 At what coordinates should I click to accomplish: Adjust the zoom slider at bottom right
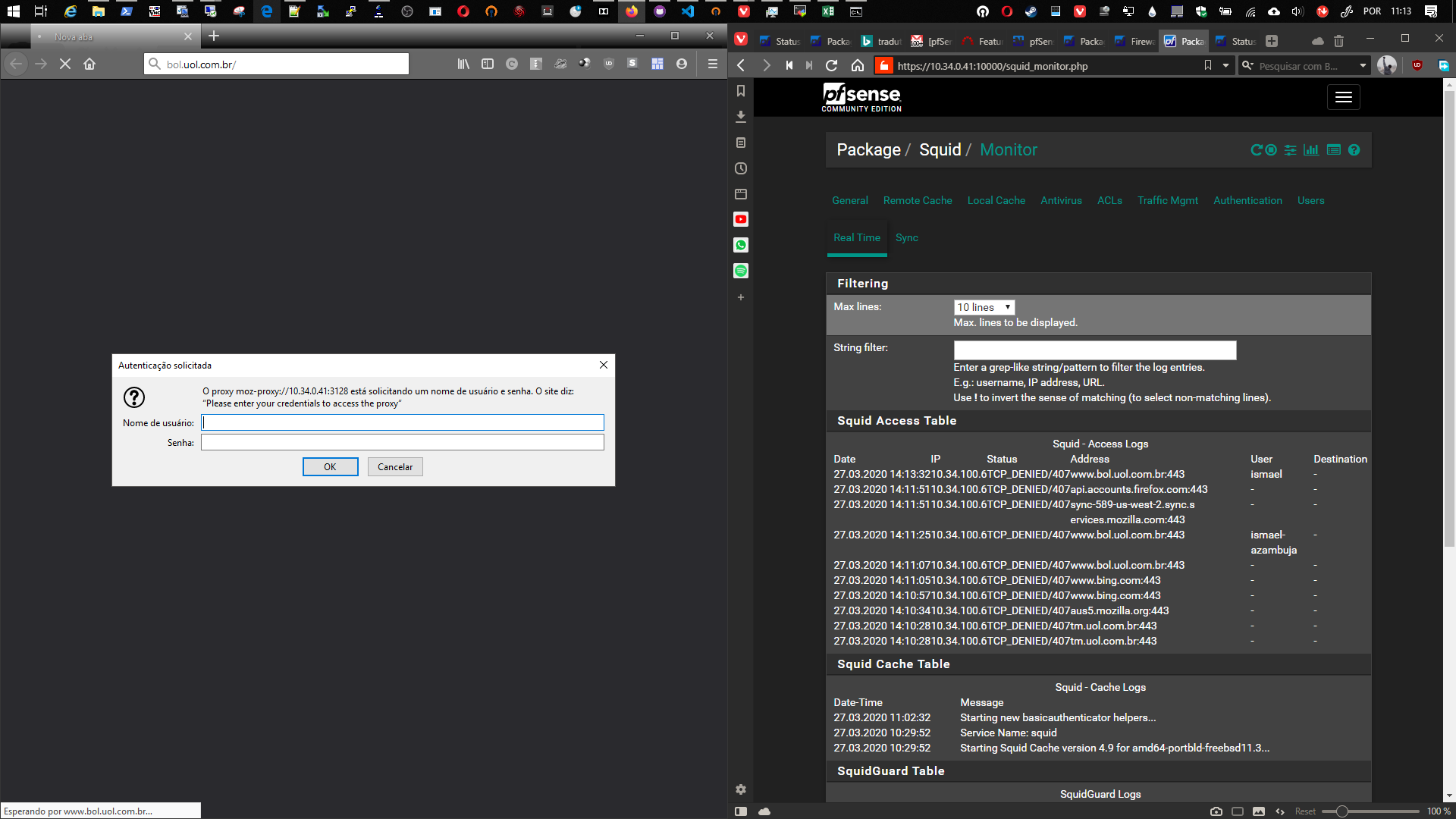tap(1345, 811)
